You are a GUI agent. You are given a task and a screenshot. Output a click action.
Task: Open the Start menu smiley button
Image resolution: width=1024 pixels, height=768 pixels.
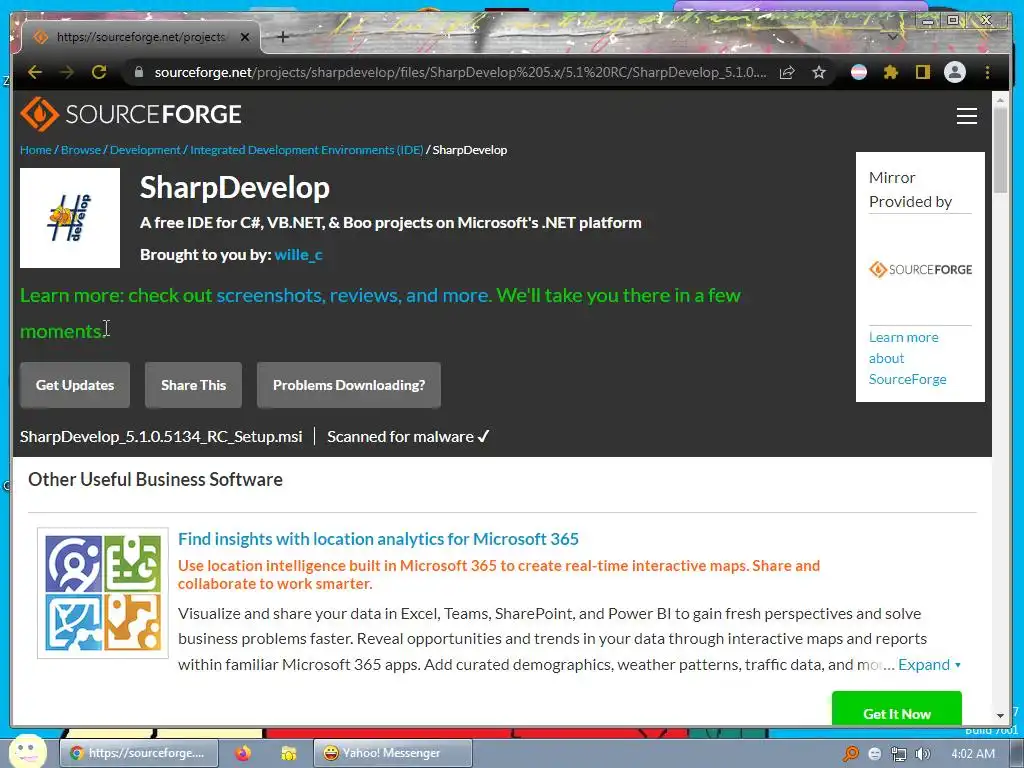coord(27,752)
